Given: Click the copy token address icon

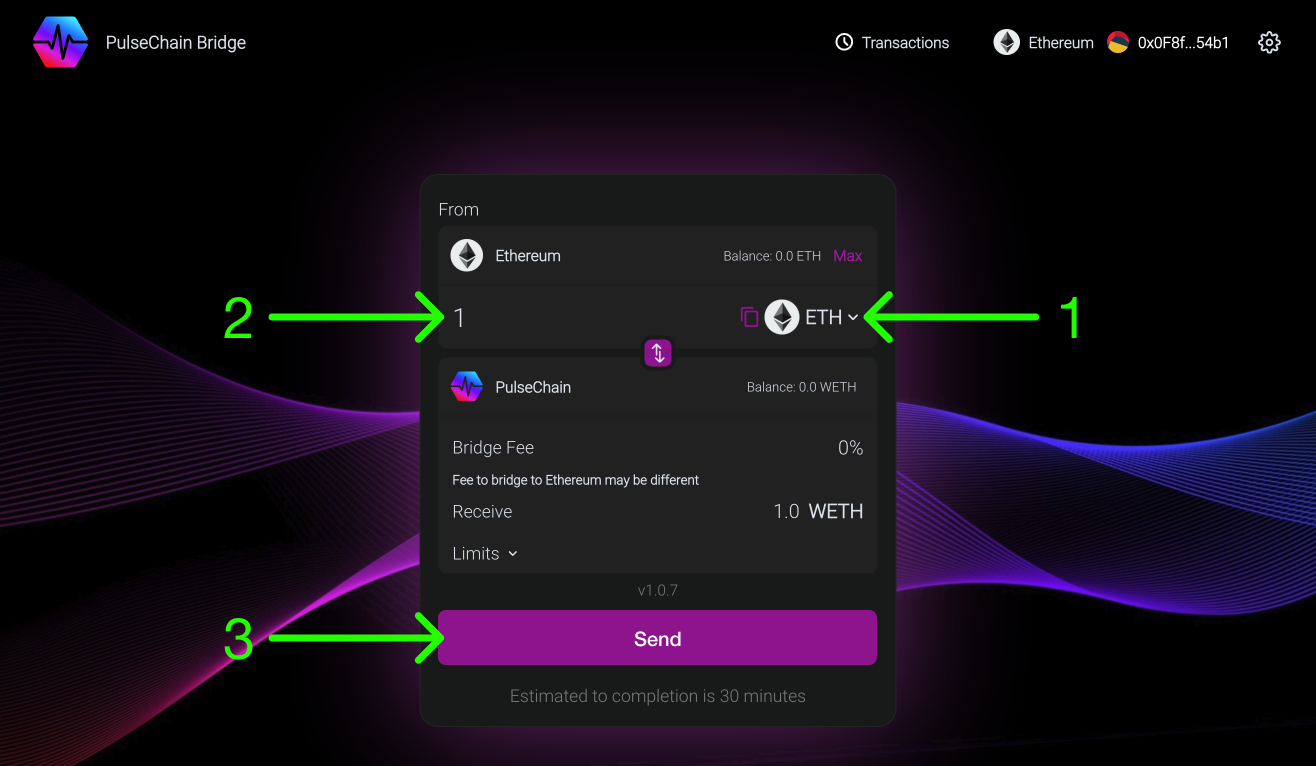Looking at the screenshot, I should tap(749, 317).
